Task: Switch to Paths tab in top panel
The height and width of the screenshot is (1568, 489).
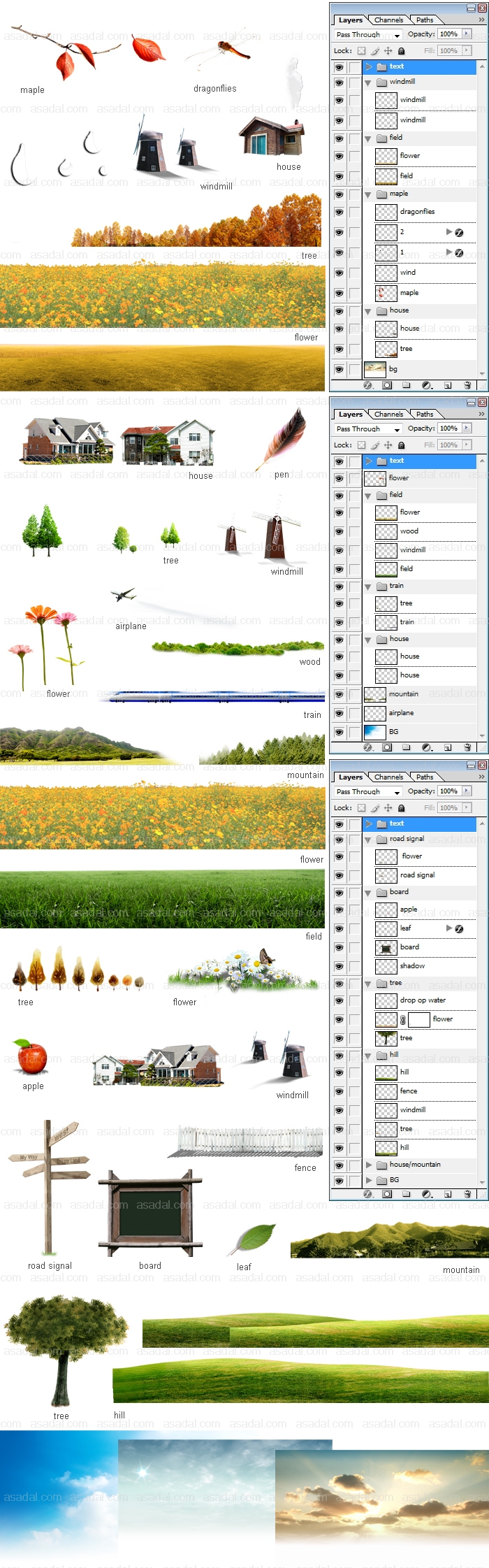Action: [425, 20]
